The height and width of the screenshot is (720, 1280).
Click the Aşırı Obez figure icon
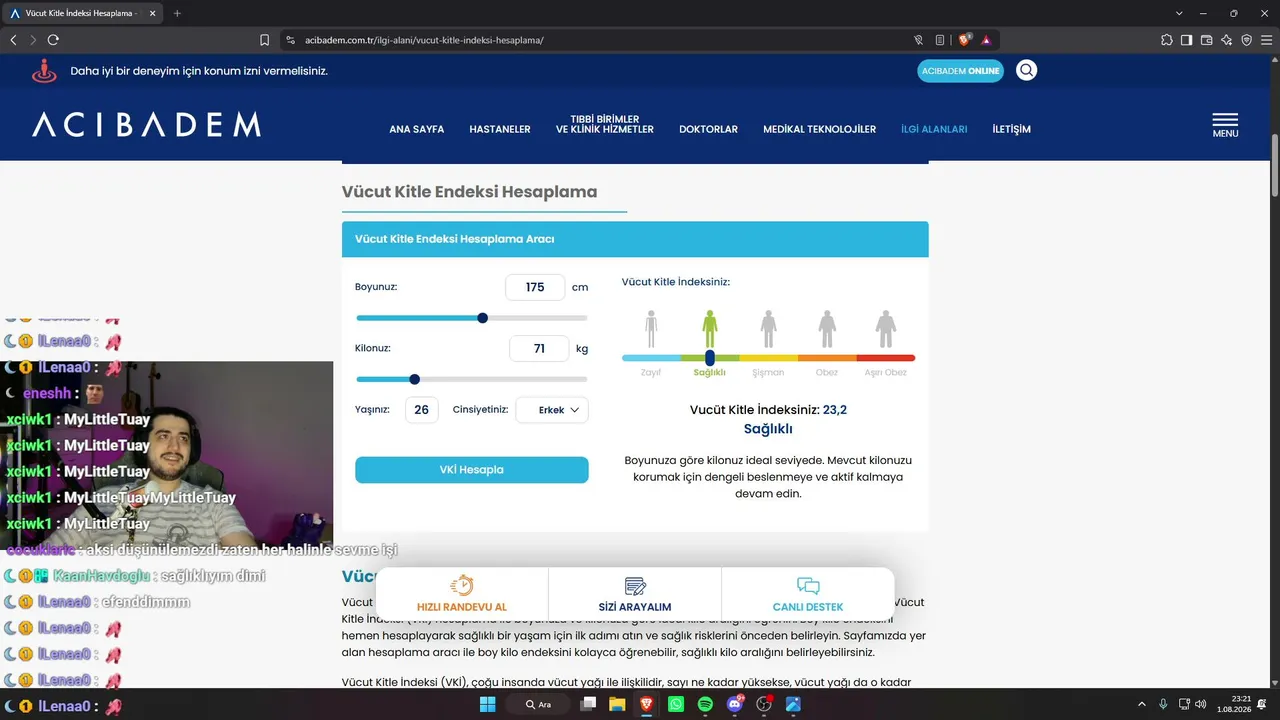(x=886, y=328)
